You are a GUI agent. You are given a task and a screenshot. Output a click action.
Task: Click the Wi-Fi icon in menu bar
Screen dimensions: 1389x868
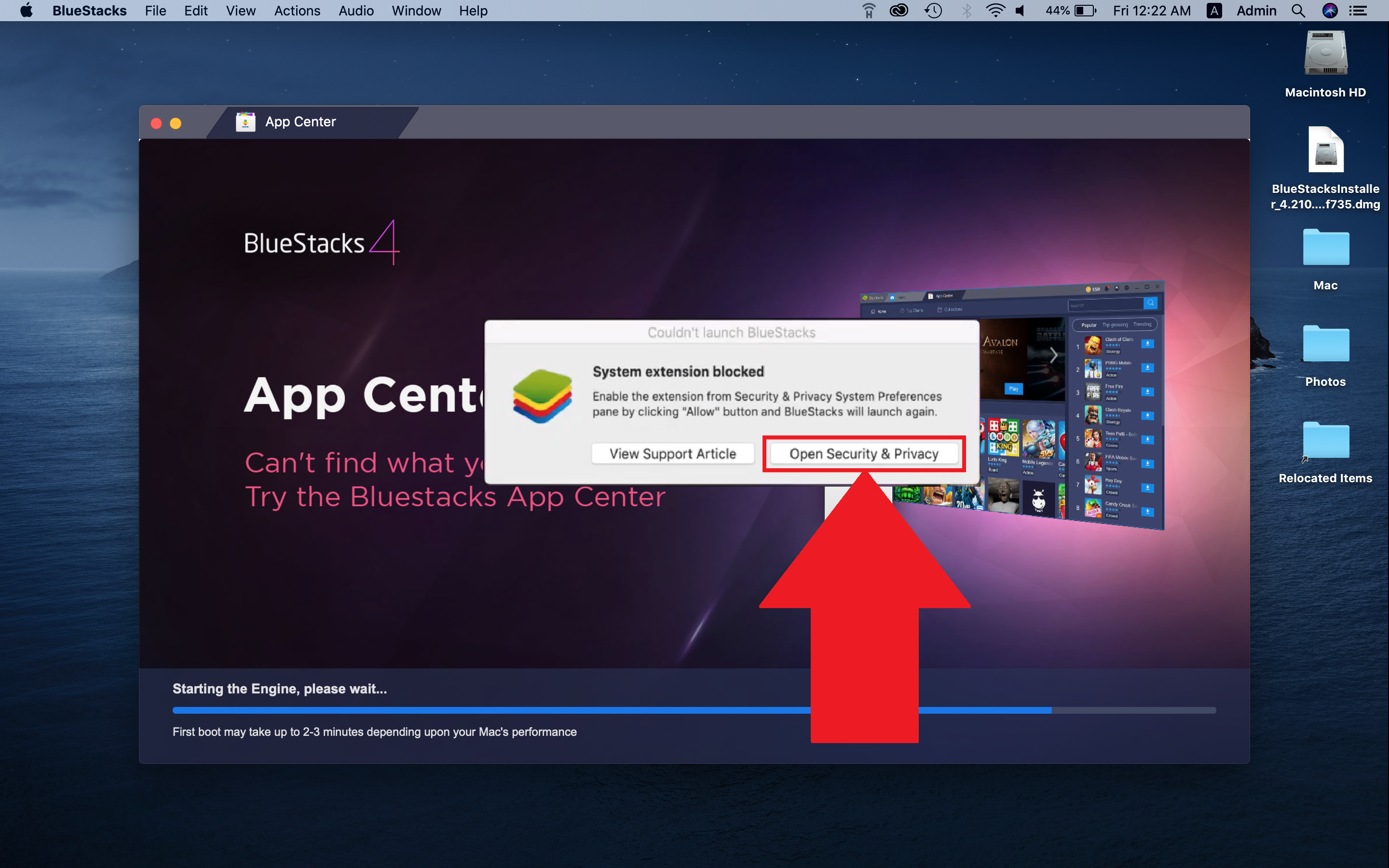[997, 10]
